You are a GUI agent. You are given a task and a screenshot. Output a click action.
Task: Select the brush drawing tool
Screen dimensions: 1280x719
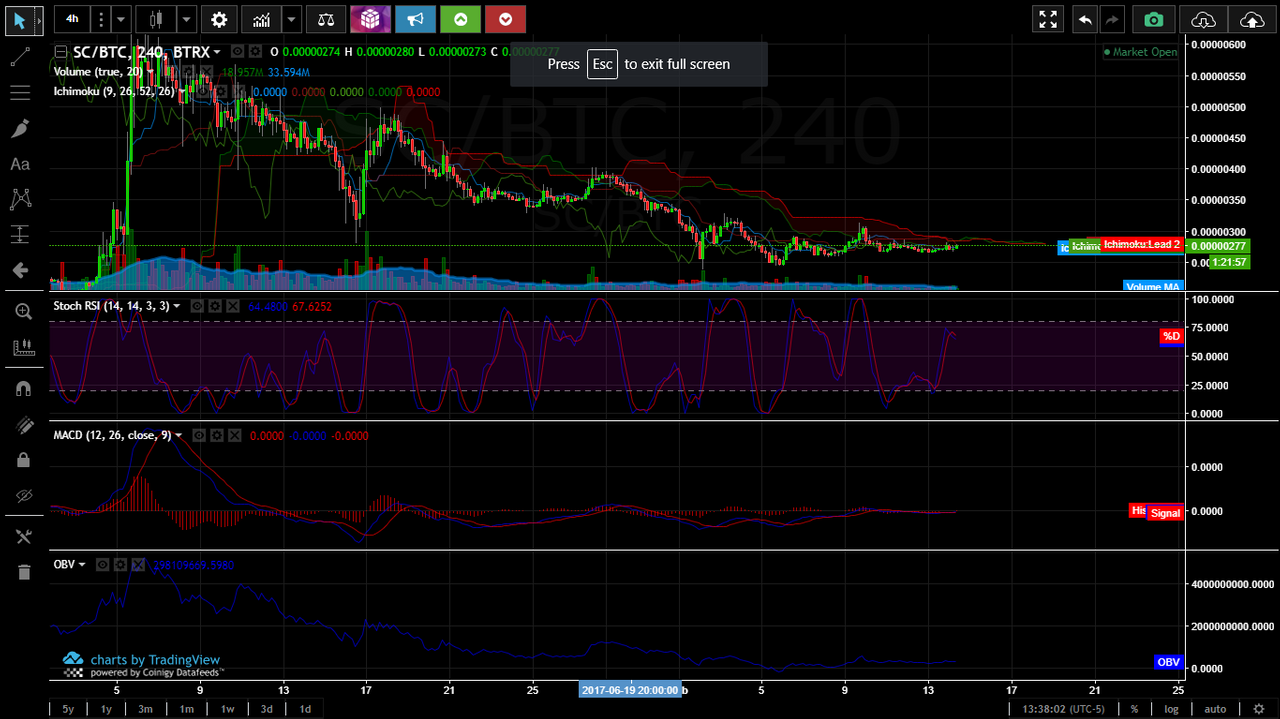click(20, 128)
